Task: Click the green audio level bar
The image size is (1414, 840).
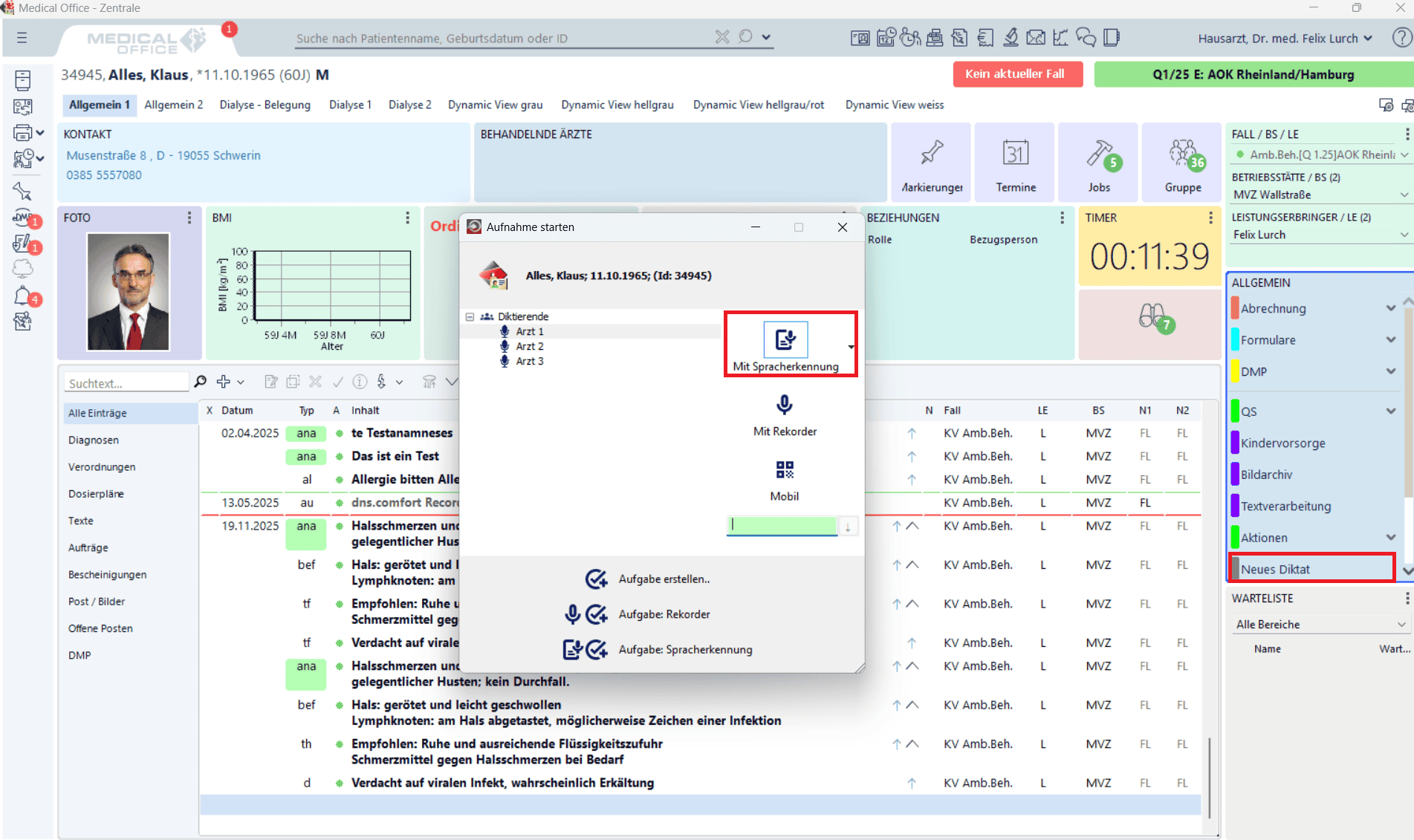Action: click(782, 526)
